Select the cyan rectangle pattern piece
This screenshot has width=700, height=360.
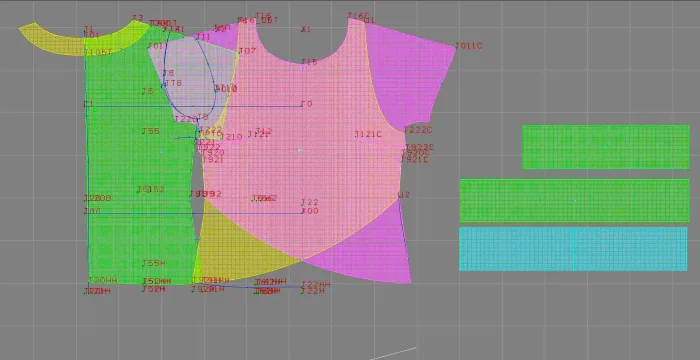573,249
